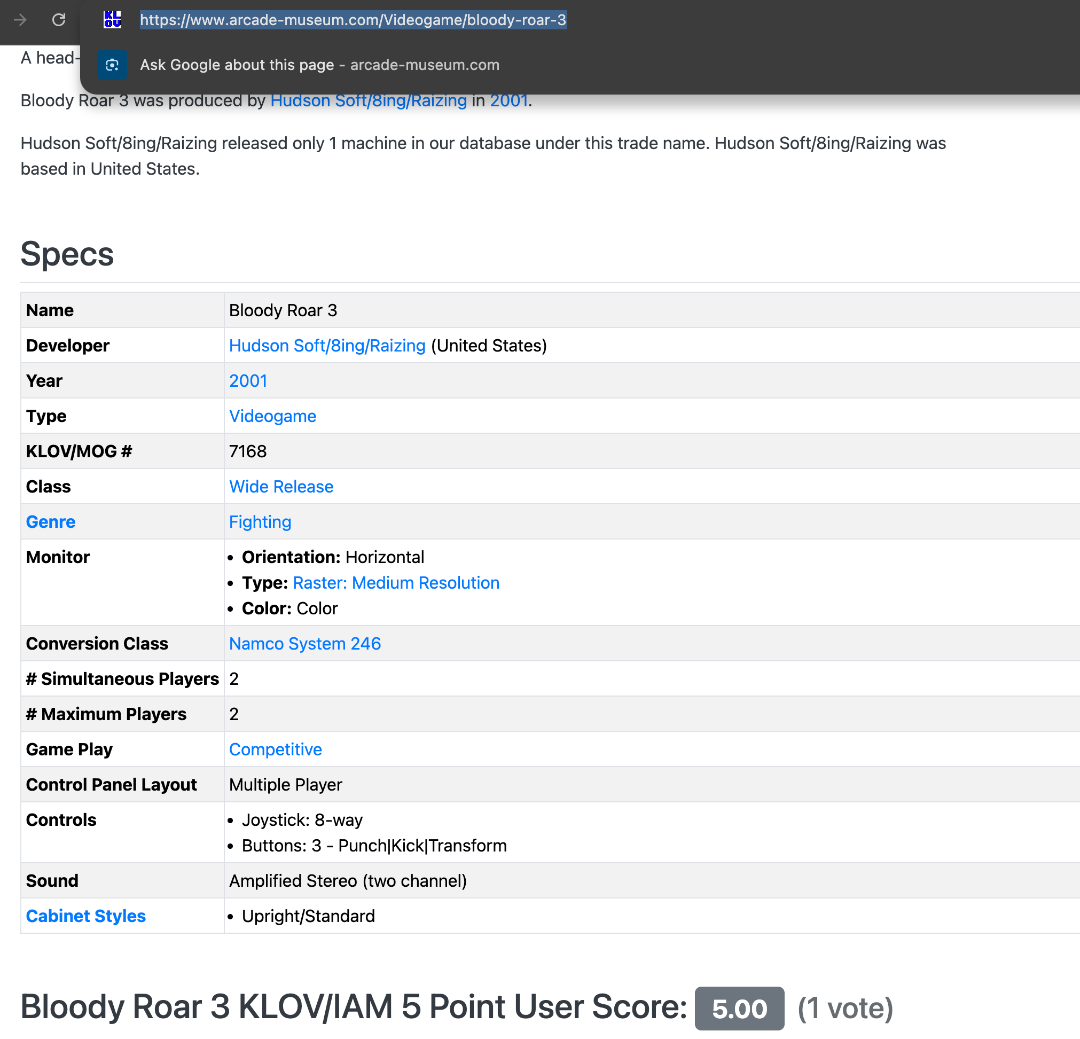
Task: Click the site favicon in address bar
Action: click(x=112, y=20)
